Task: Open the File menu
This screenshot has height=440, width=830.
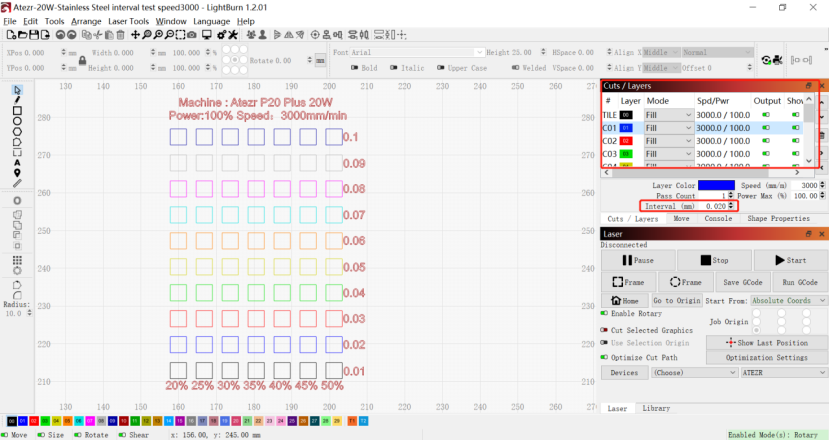Action: [x=10, y=21]
